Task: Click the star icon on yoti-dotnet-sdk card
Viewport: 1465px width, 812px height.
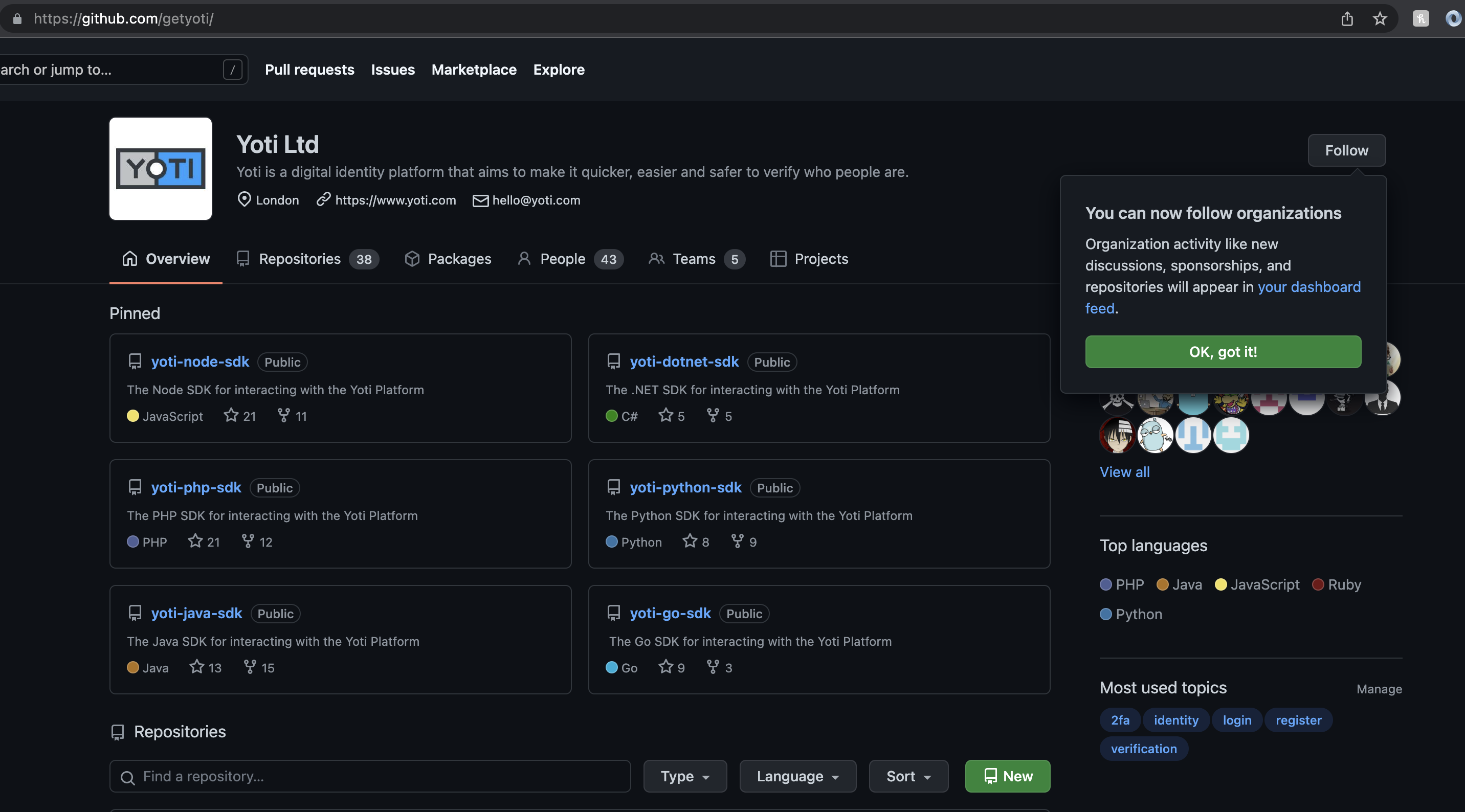Action: coord(665,415)
